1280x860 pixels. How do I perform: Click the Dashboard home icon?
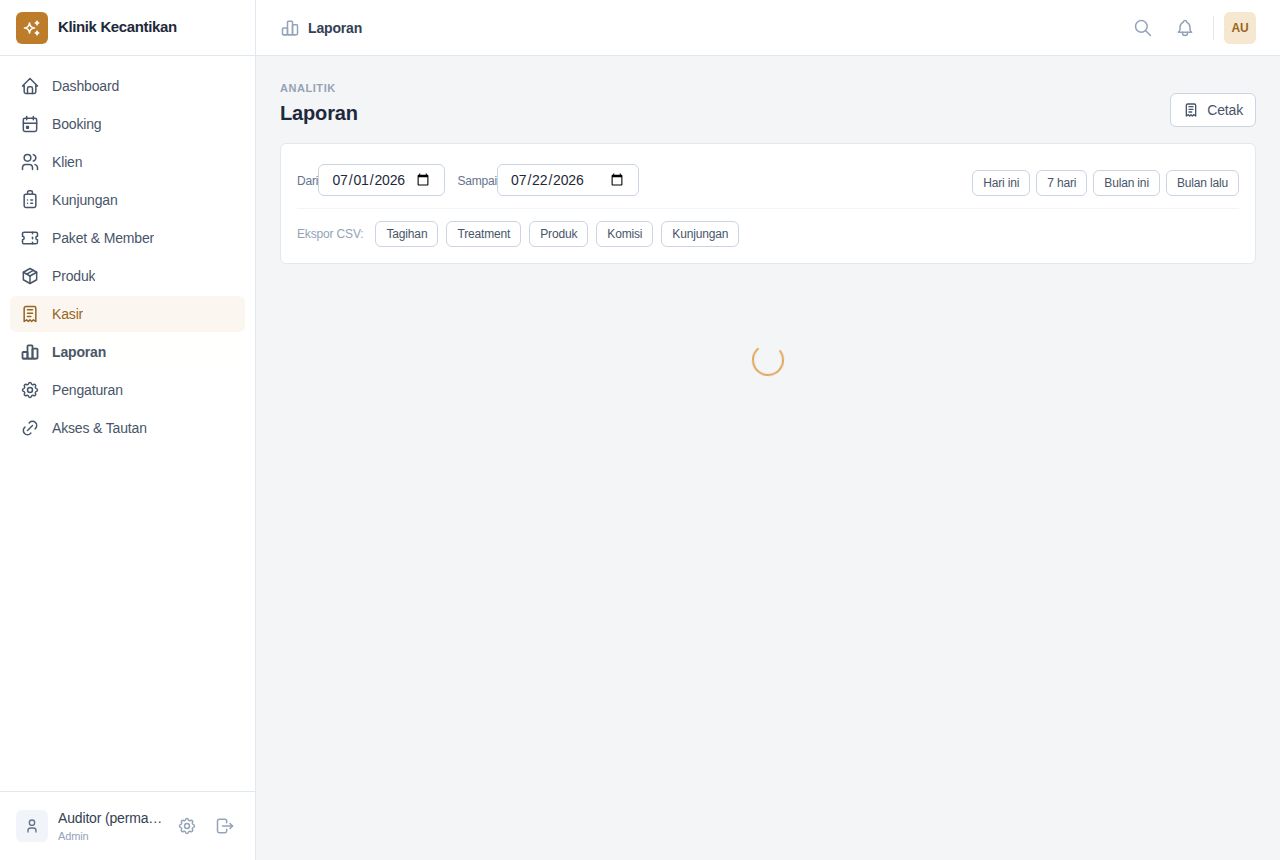click(x=30, y=86)
